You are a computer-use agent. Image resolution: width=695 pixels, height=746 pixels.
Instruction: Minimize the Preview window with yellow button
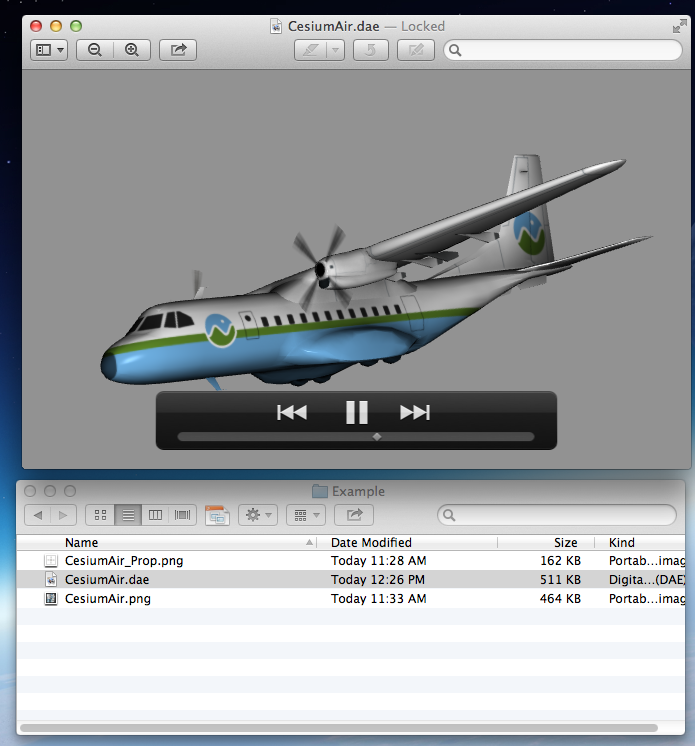point(56,26)
